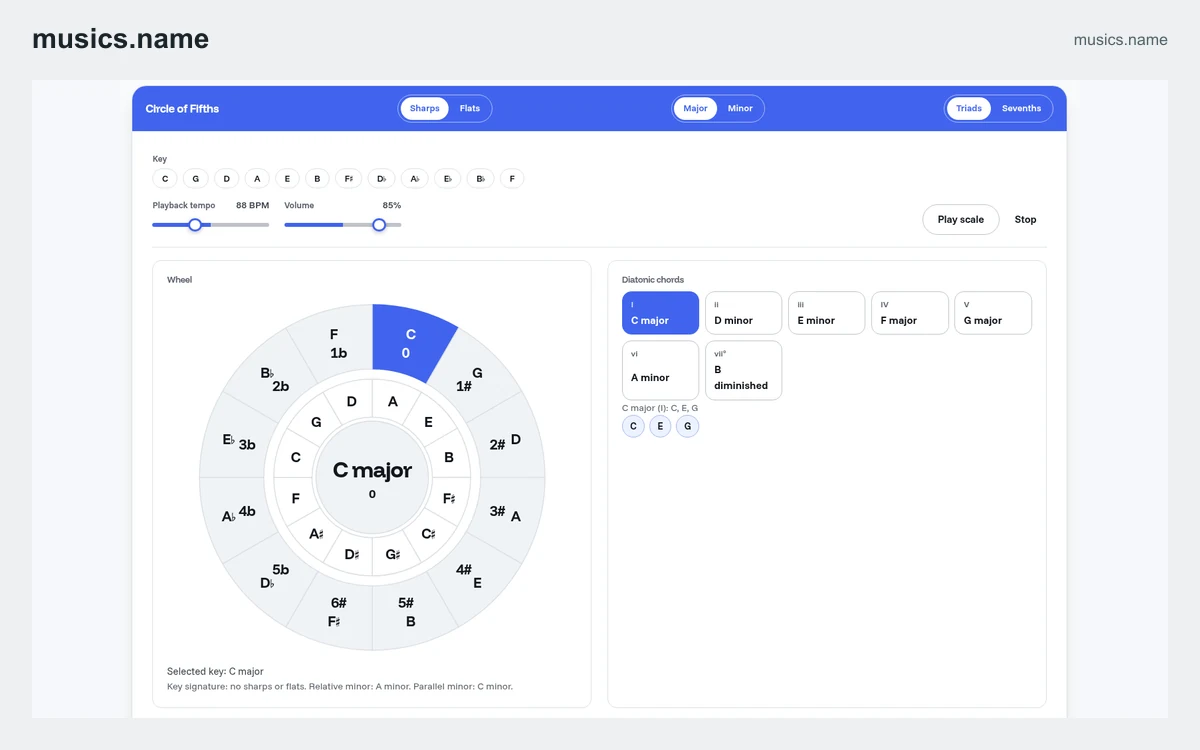Click the B 5# wheel segment
The height and width of the screenshot is (750, 1200).
(x=406, y=612)
